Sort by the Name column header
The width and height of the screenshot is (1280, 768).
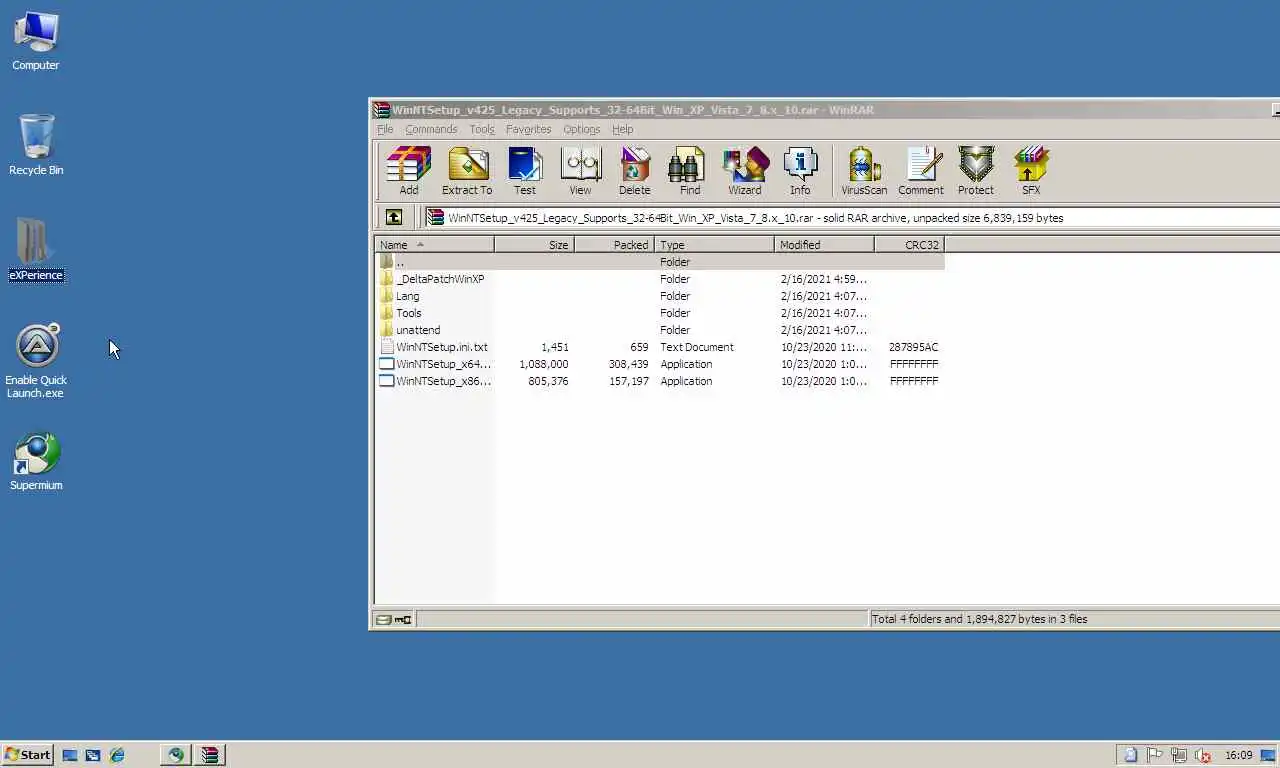pos(434,245)
